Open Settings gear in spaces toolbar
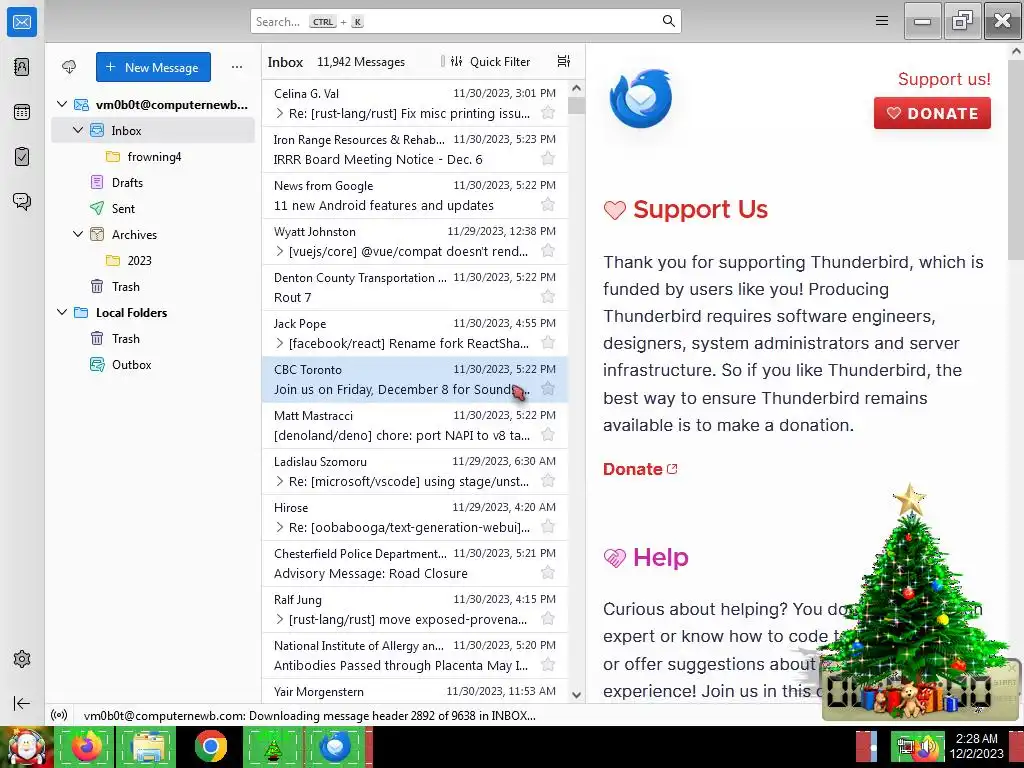This screenshot has height=768, width=1024. [x=22, y=659]
